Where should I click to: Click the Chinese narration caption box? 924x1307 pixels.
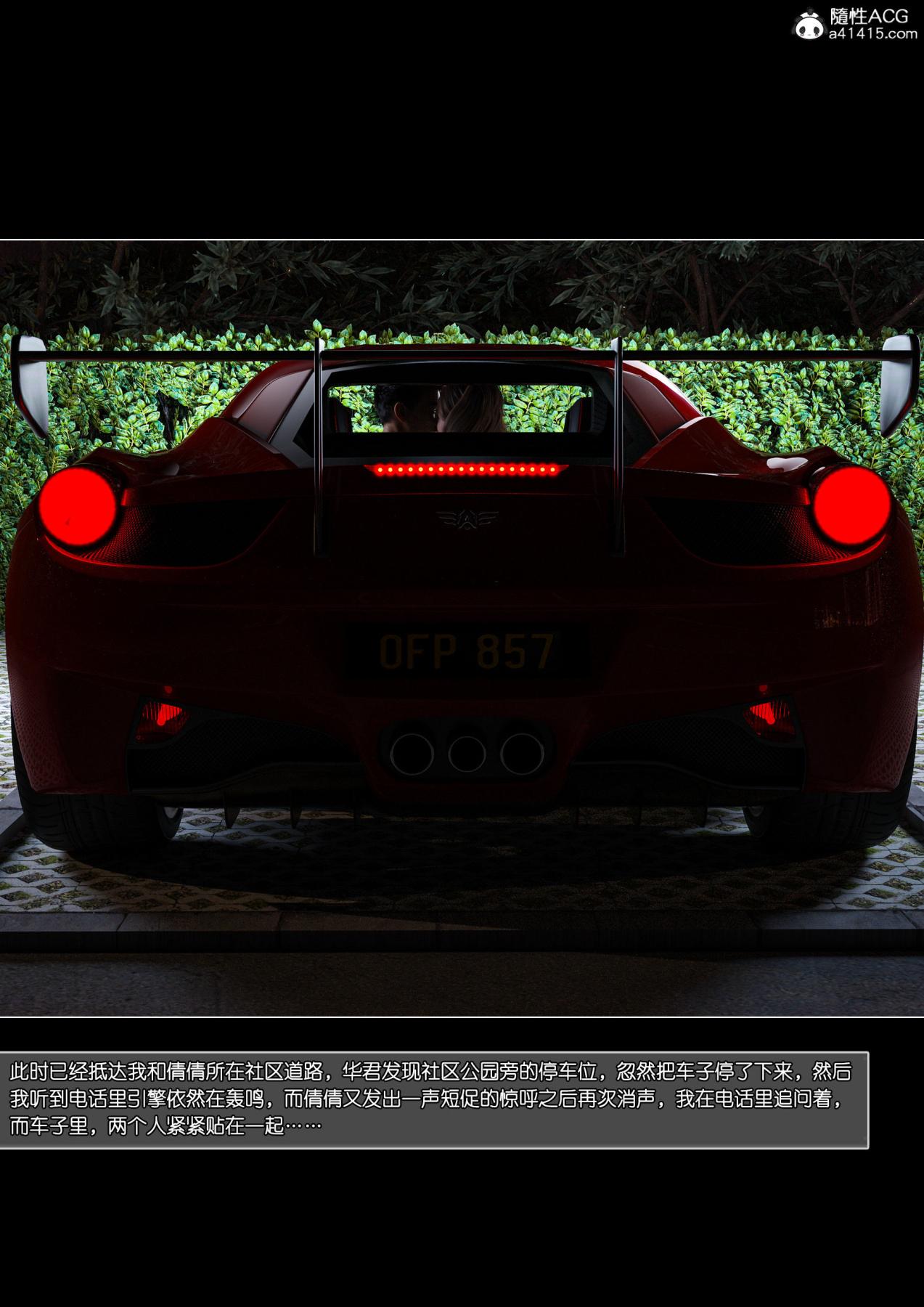(x=433, y=1099)
